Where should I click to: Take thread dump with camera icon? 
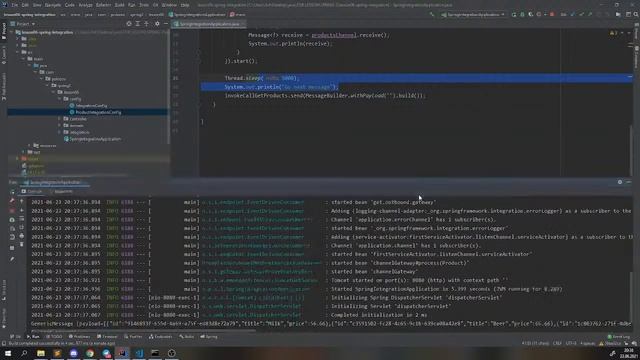tap(12, 220)
